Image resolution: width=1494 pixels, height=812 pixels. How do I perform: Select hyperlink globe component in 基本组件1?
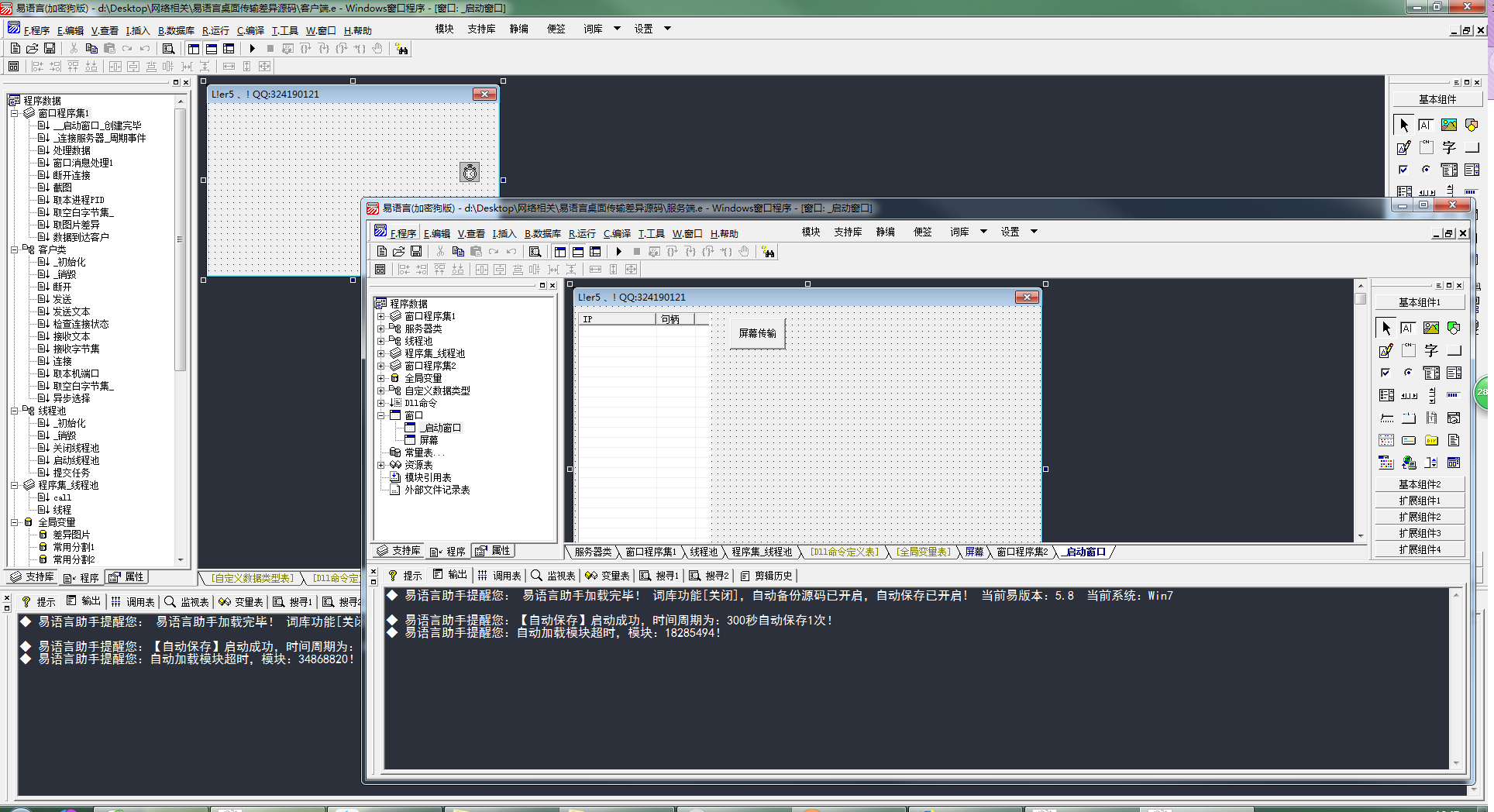[1409, 463]
